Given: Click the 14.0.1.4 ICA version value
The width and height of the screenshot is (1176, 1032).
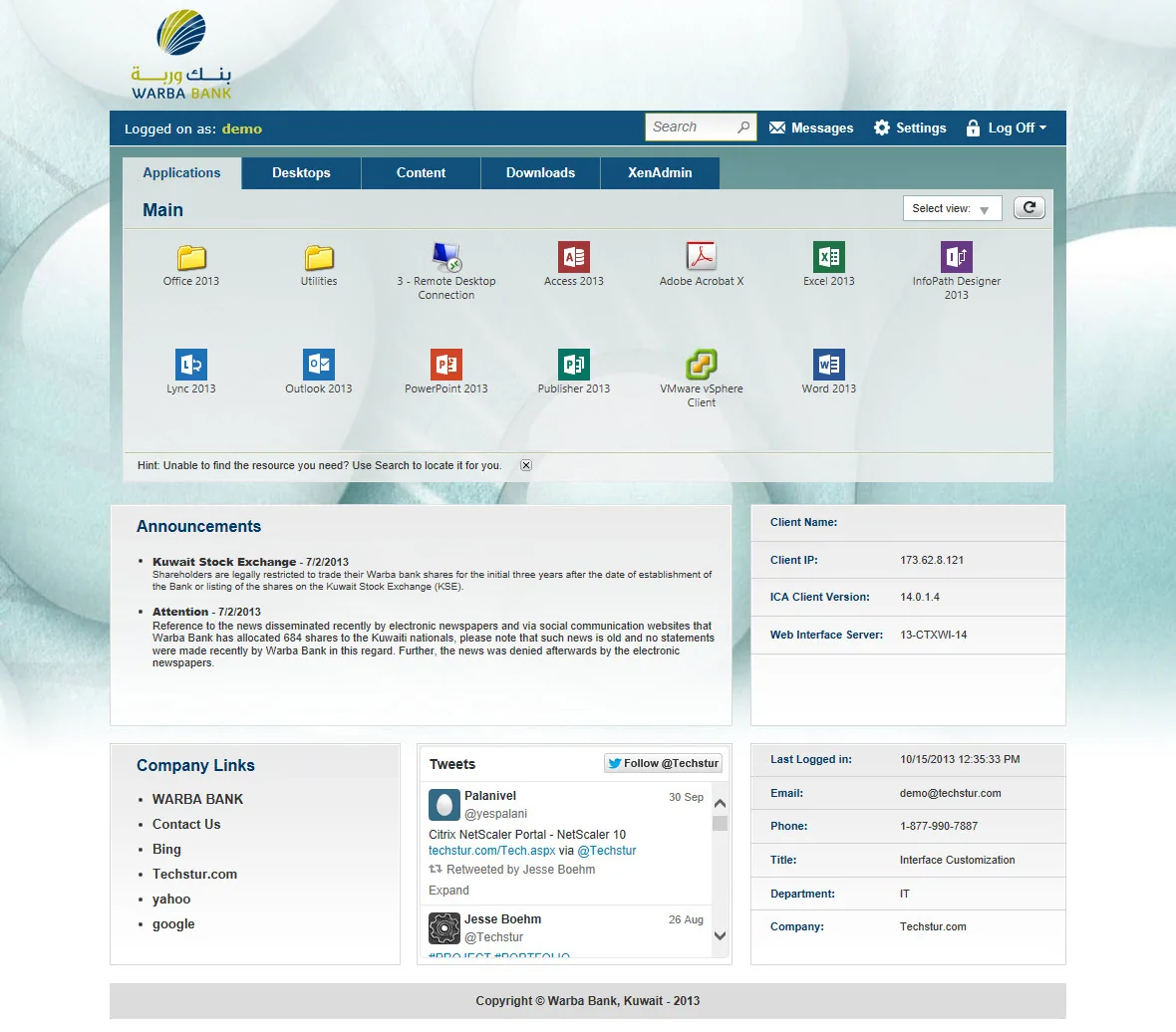Looking at the screenshot, I should [x=920, y=598].
